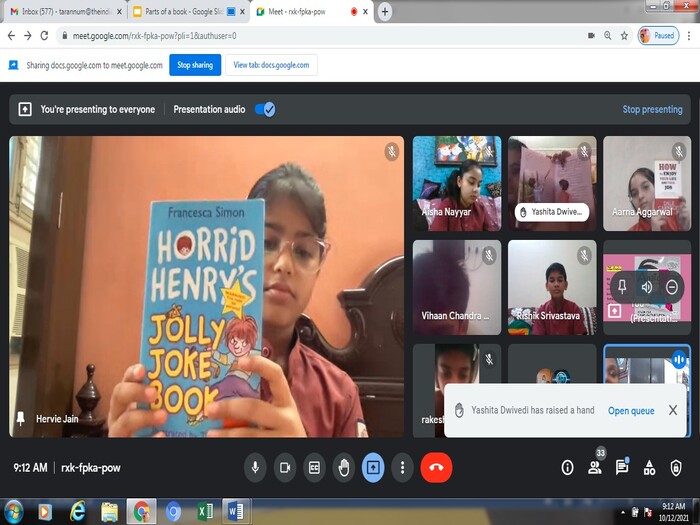Toggle the camera in Meet controls

tap(285, 467)
